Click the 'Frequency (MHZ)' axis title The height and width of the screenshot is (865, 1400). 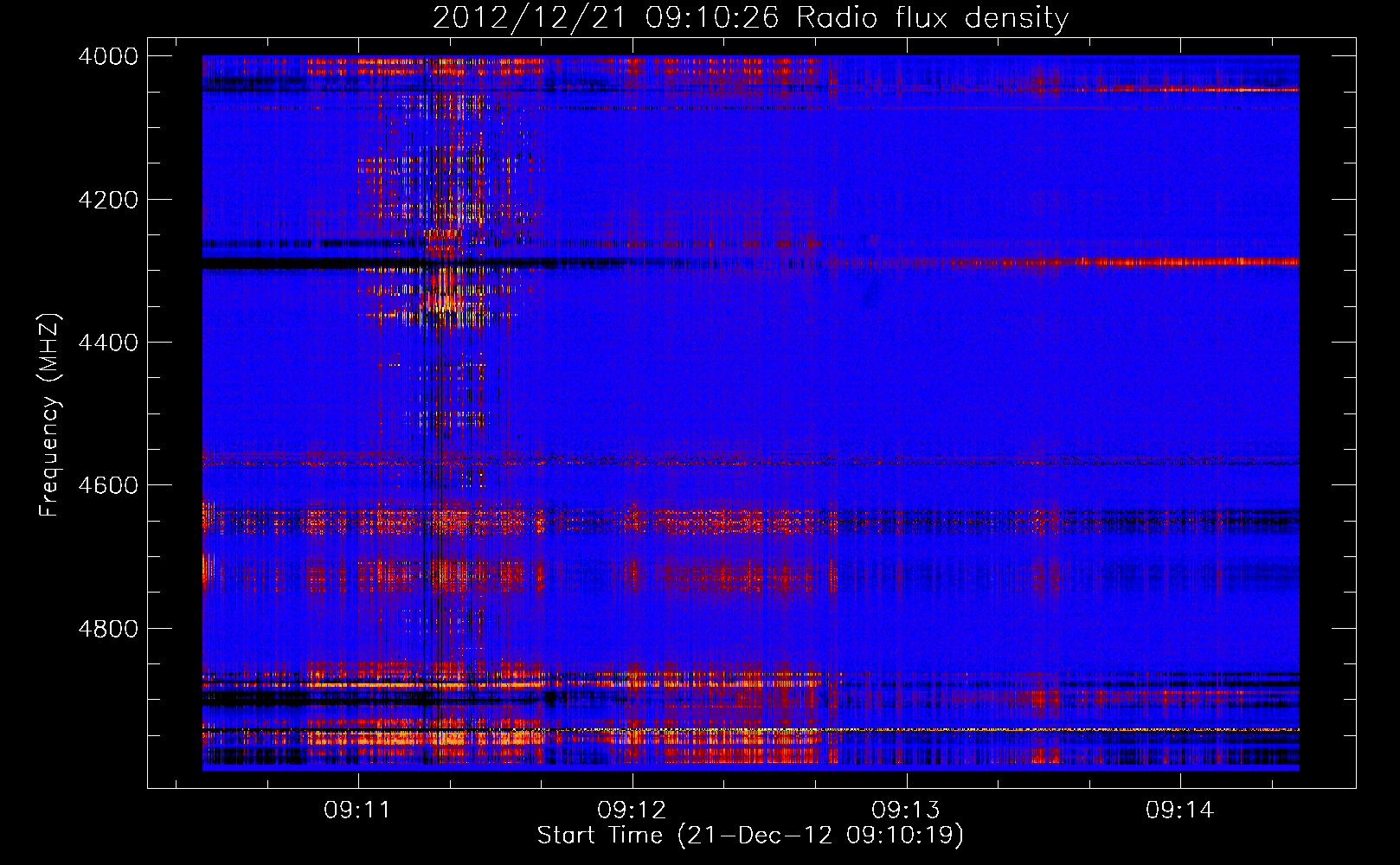(50, 415)
